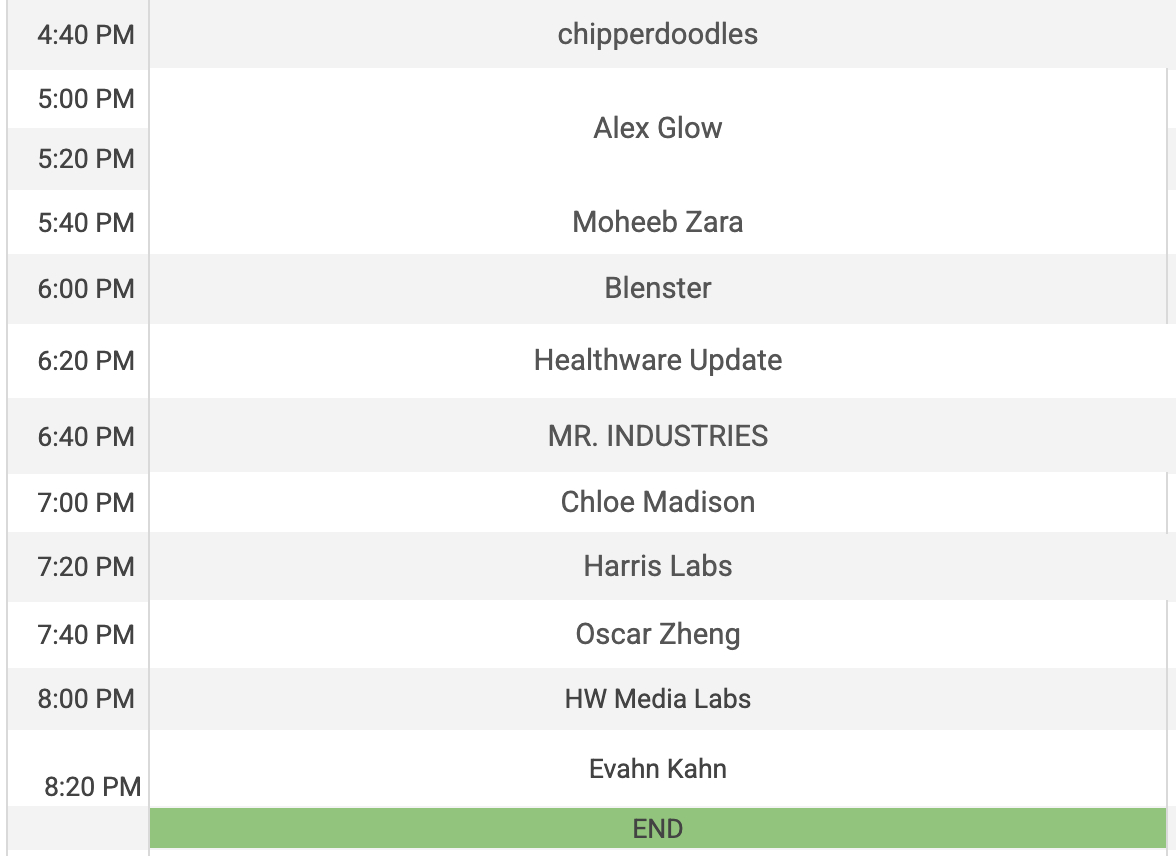Click the 8:20 PM time label
Viewport: 1176px width, 856px height.
(x=92, y=787)
